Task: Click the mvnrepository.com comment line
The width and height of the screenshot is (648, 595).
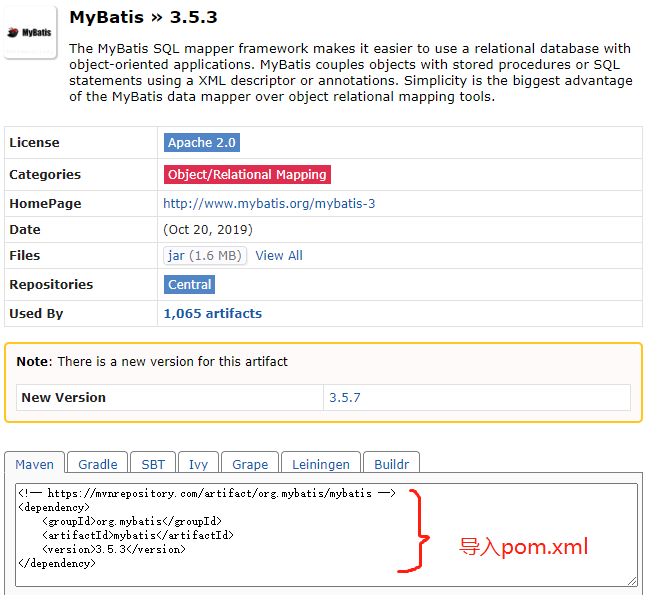Action: pos(207,493)
